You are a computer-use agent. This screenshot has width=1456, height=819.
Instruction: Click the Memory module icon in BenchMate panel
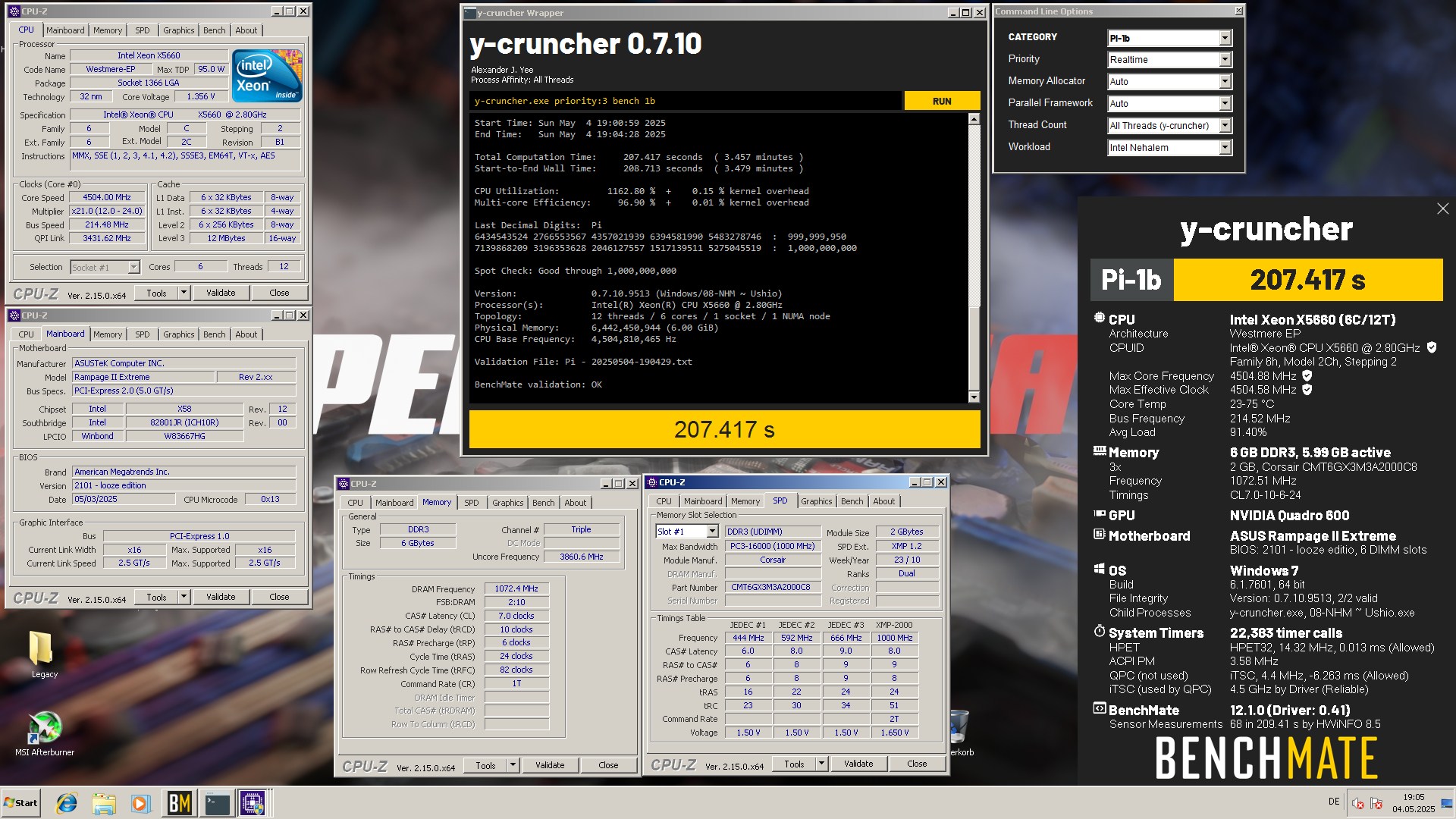[x=1099, y=451]
